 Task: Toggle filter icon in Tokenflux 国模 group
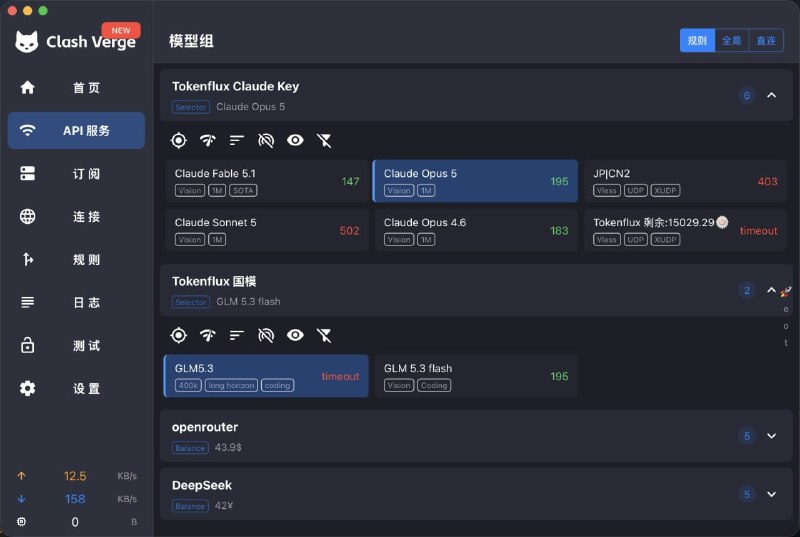point(324,335)
